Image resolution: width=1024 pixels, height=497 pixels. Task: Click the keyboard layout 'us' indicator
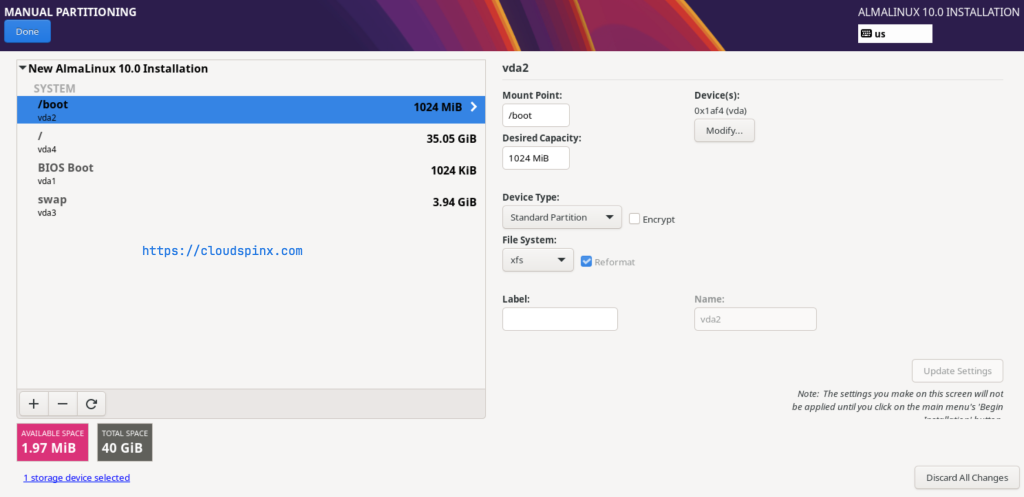[894, 34]
